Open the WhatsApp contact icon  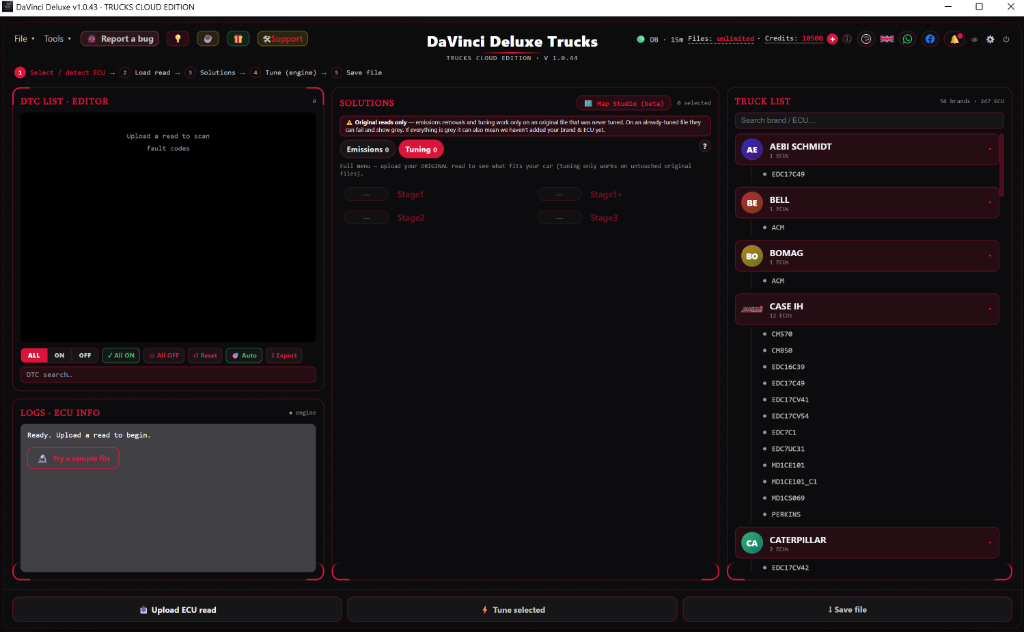(908, 39)
